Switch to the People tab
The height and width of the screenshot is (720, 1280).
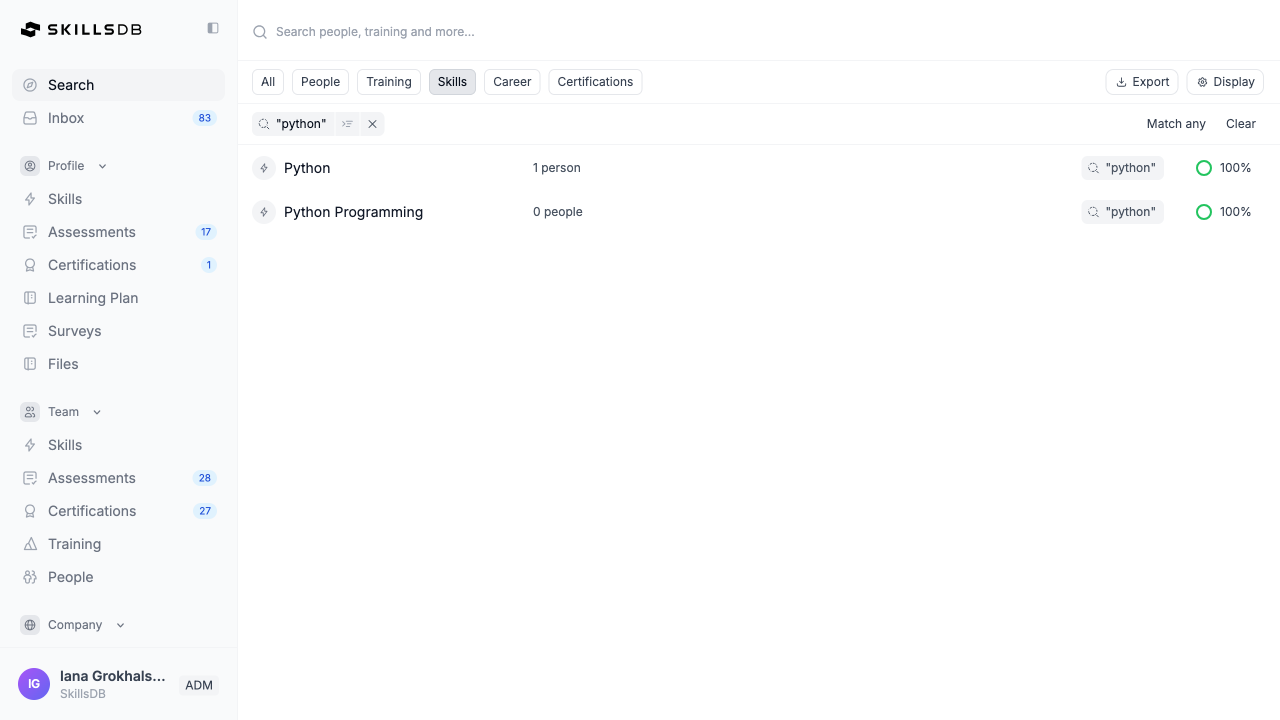tap(320, 82)
